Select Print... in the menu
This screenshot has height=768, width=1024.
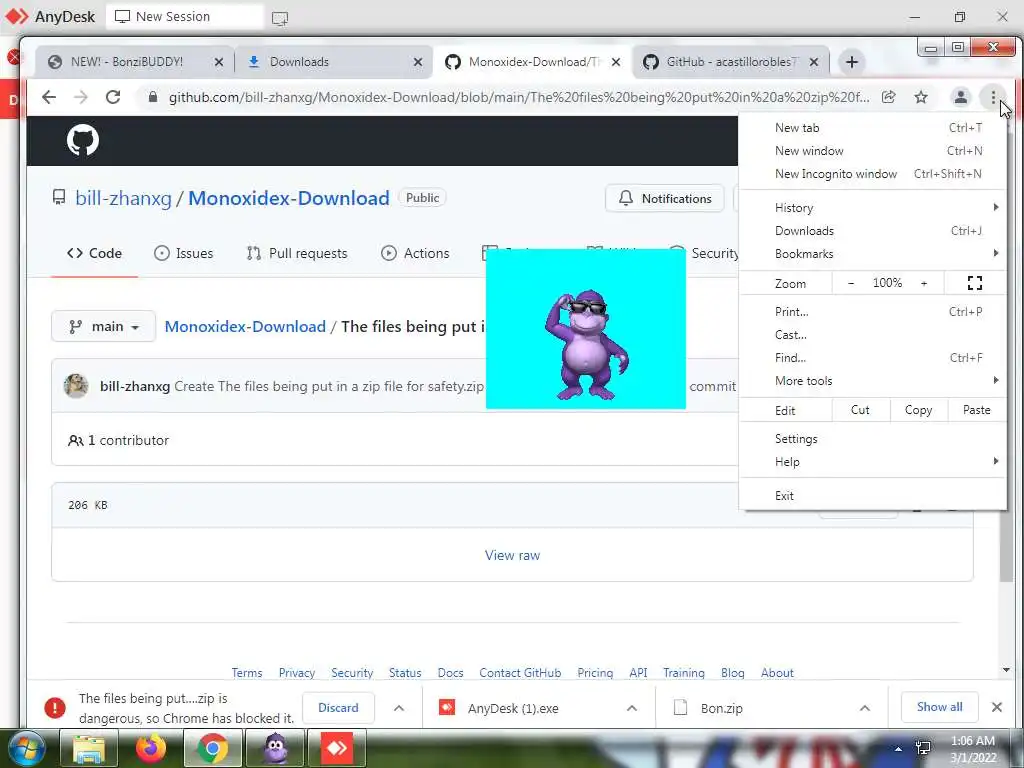(x=873, y=312)
